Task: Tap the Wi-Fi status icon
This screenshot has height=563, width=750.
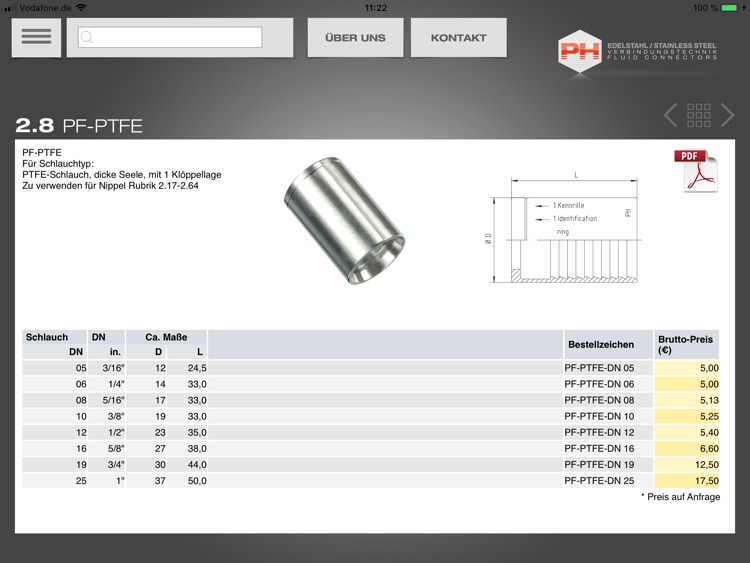Action: (x=81, y=8)
